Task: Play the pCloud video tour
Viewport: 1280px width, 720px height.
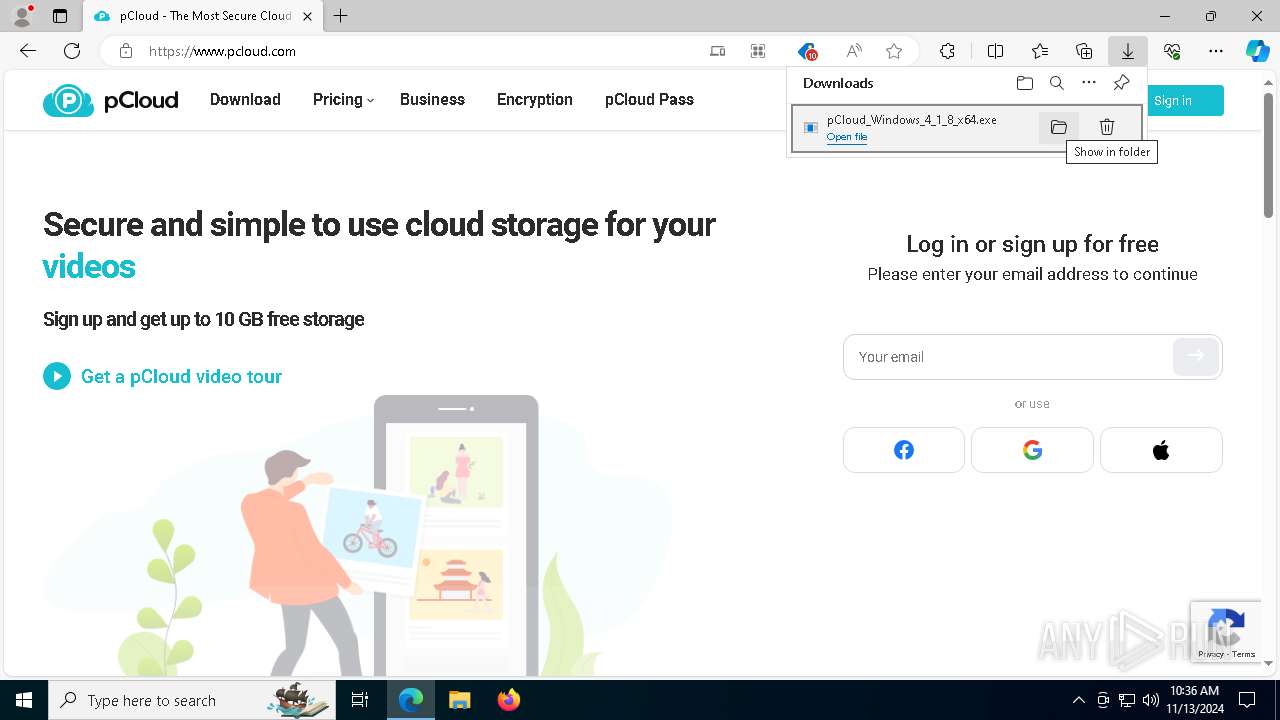Action: coord(57,376)
